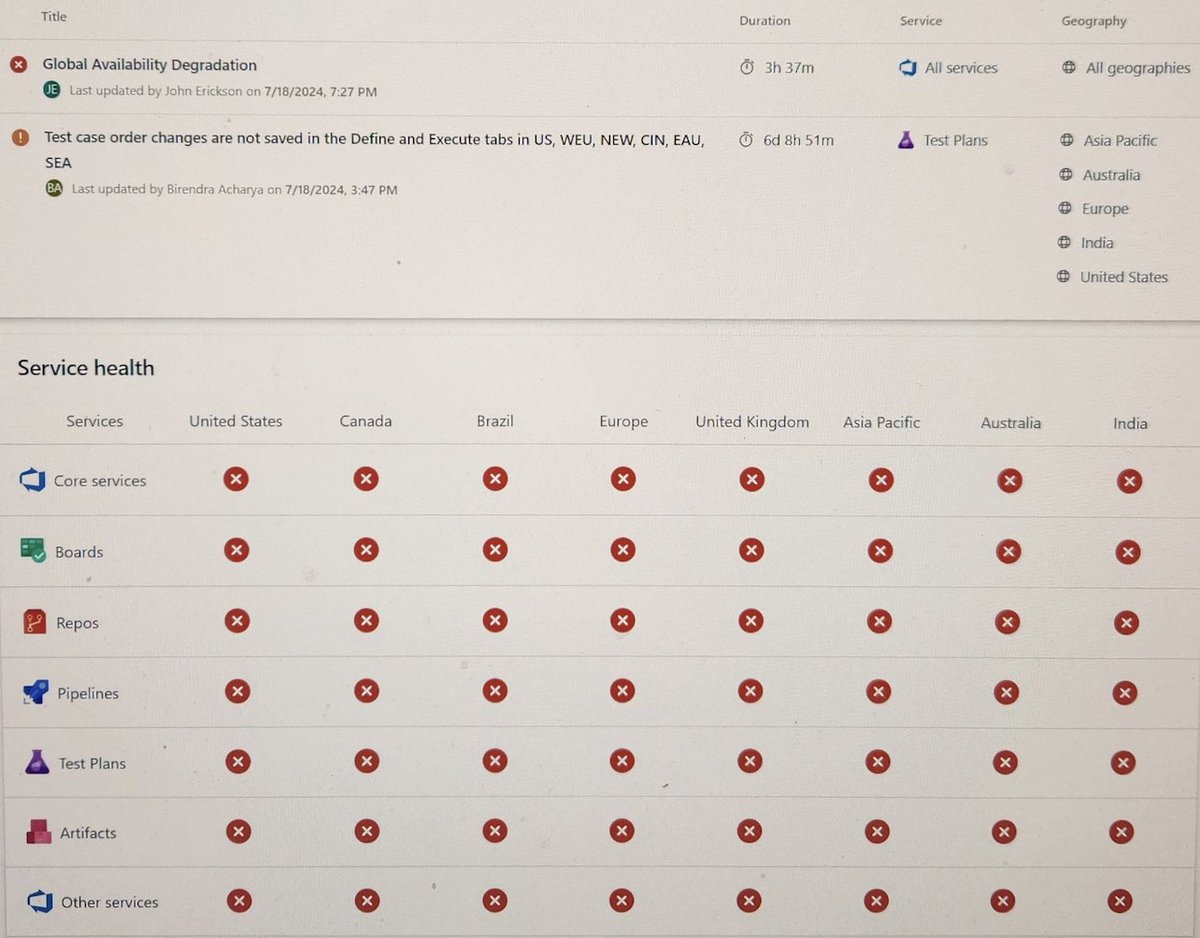The height and width of the screenshot is (938, 1200).
Task: Click the Europe column header in Service health
Action: [624, 422]
